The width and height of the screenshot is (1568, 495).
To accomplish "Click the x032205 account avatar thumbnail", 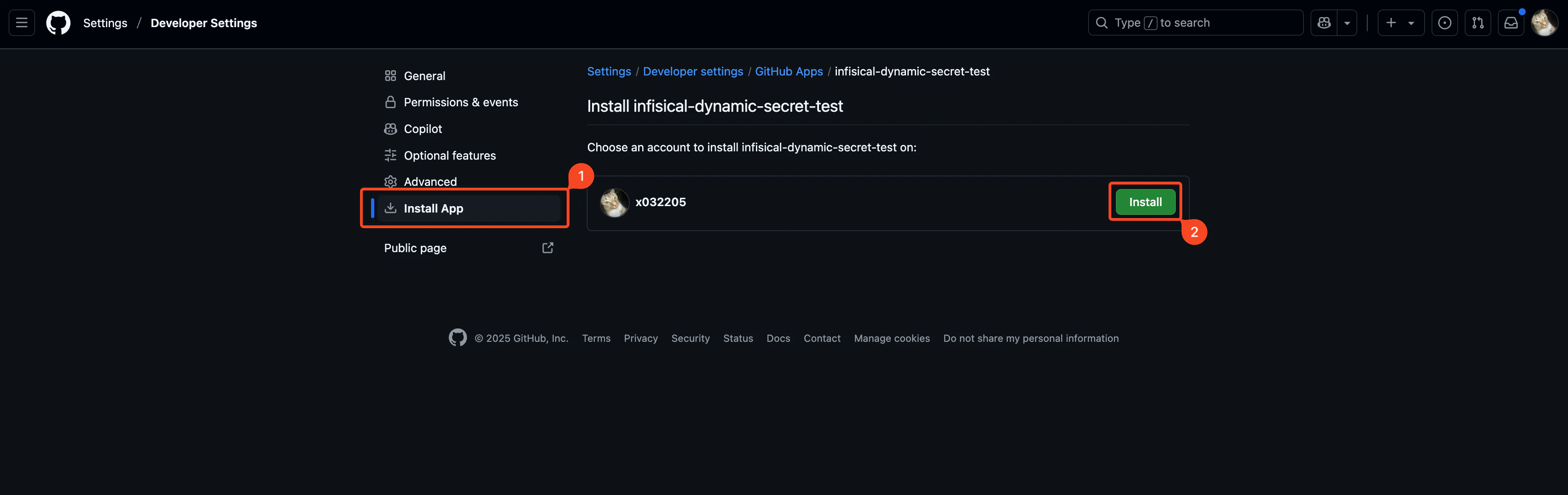I will coord(614,202).
